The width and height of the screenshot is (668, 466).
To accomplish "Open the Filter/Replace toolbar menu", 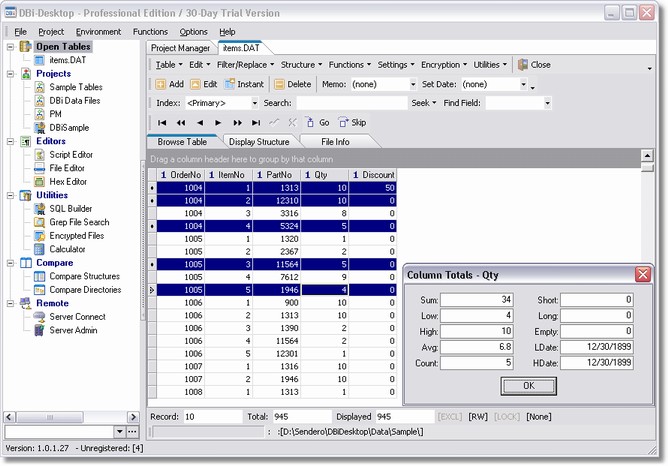I will 244,64.
